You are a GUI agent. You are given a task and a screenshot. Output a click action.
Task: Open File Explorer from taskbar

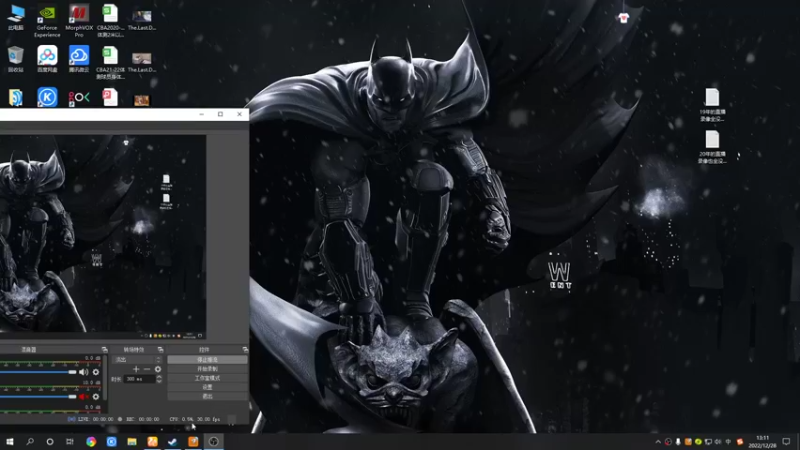point(132,441)
